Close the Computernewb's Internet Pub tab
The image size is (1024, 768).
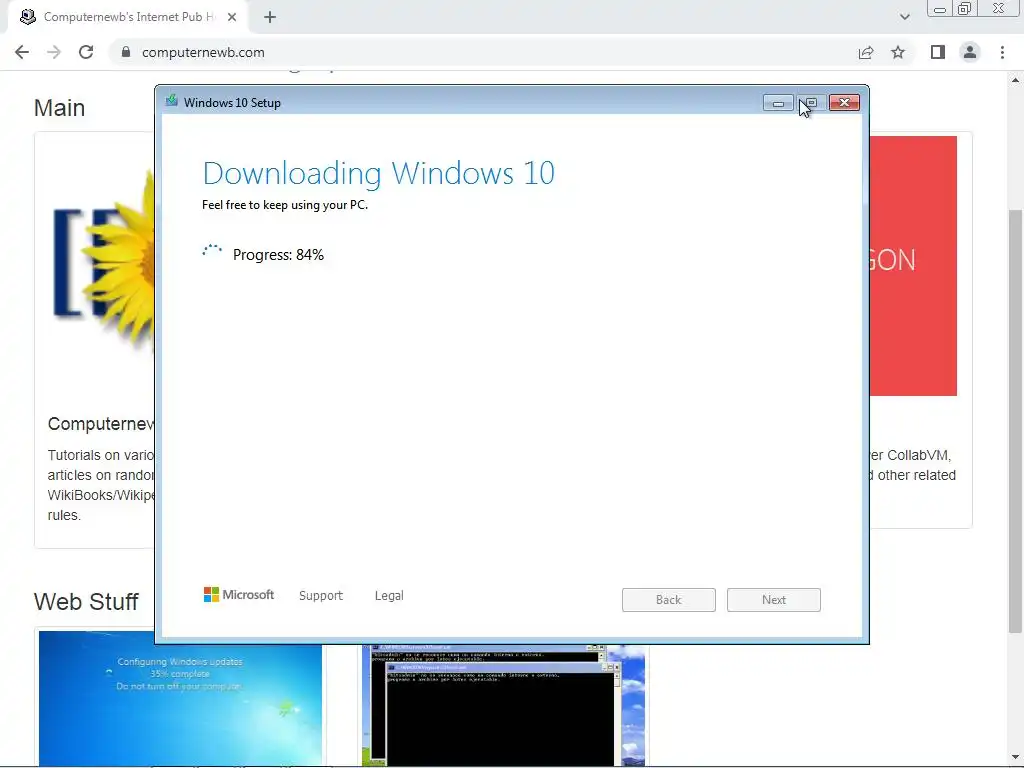click(x=232, y=17)
